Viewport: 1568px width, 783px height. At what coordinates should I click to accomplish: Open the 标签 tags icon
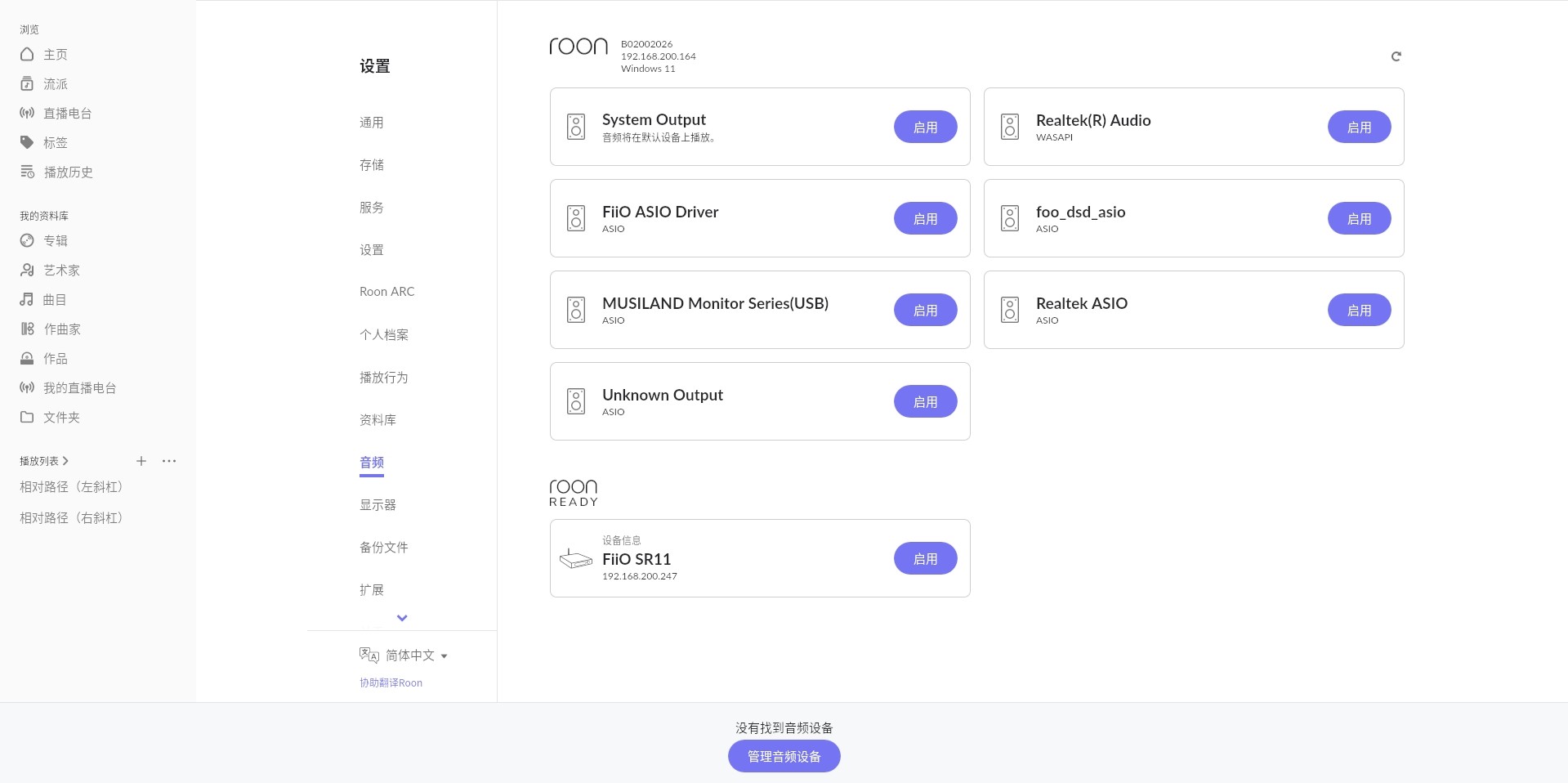27,142
